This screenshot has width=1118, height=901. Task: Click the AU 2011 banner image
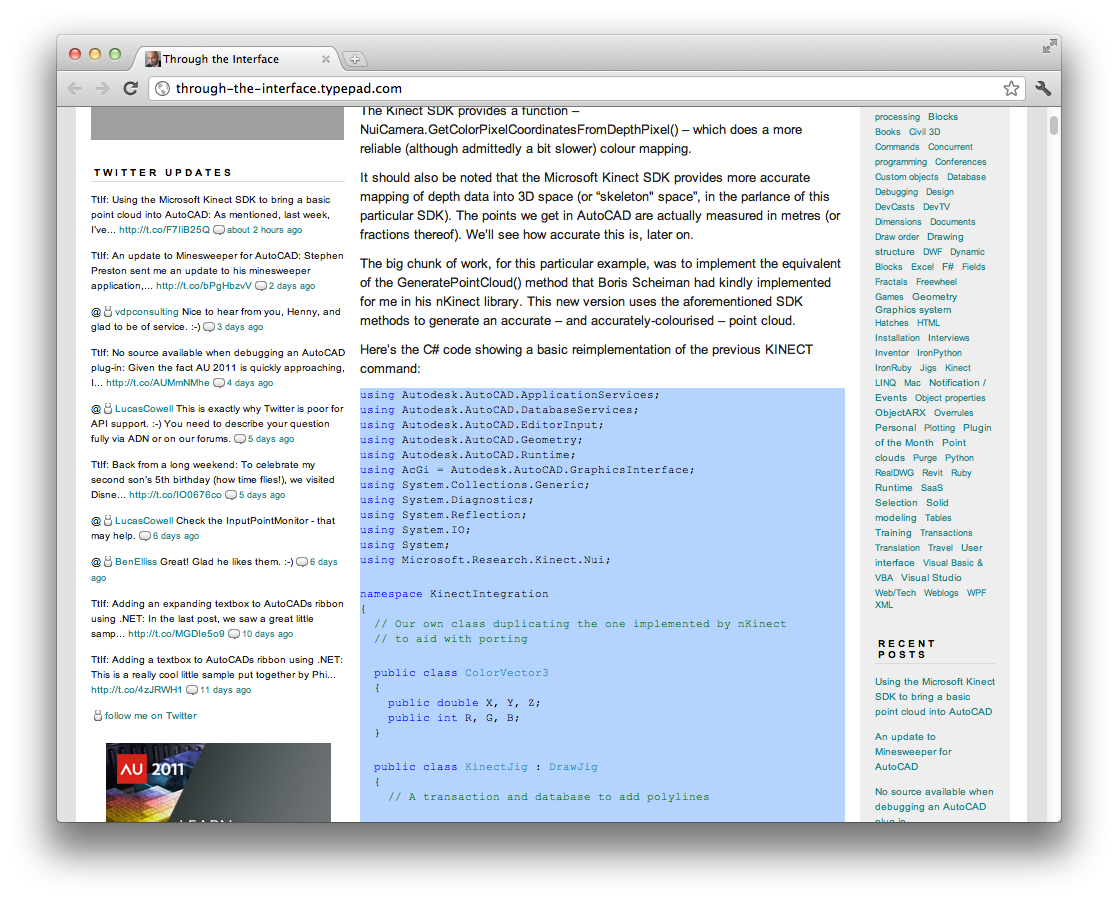coord(218,782)
